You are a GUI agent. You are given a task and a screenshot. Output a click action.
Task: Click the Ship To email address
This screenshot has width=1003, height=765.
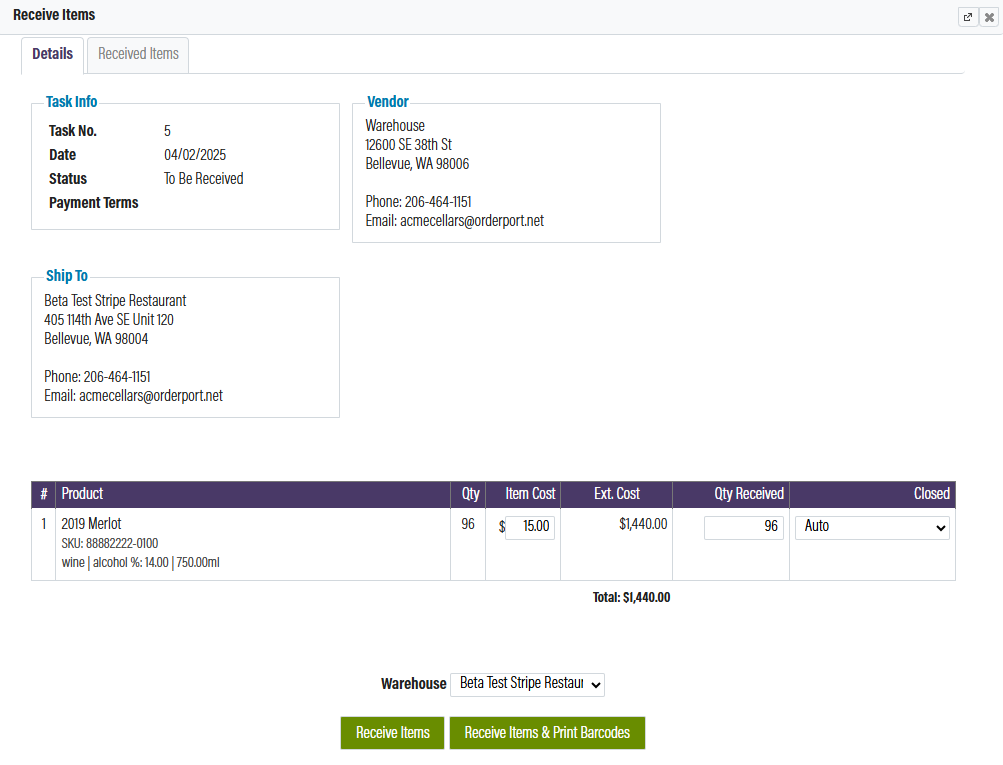click(150, 396)
